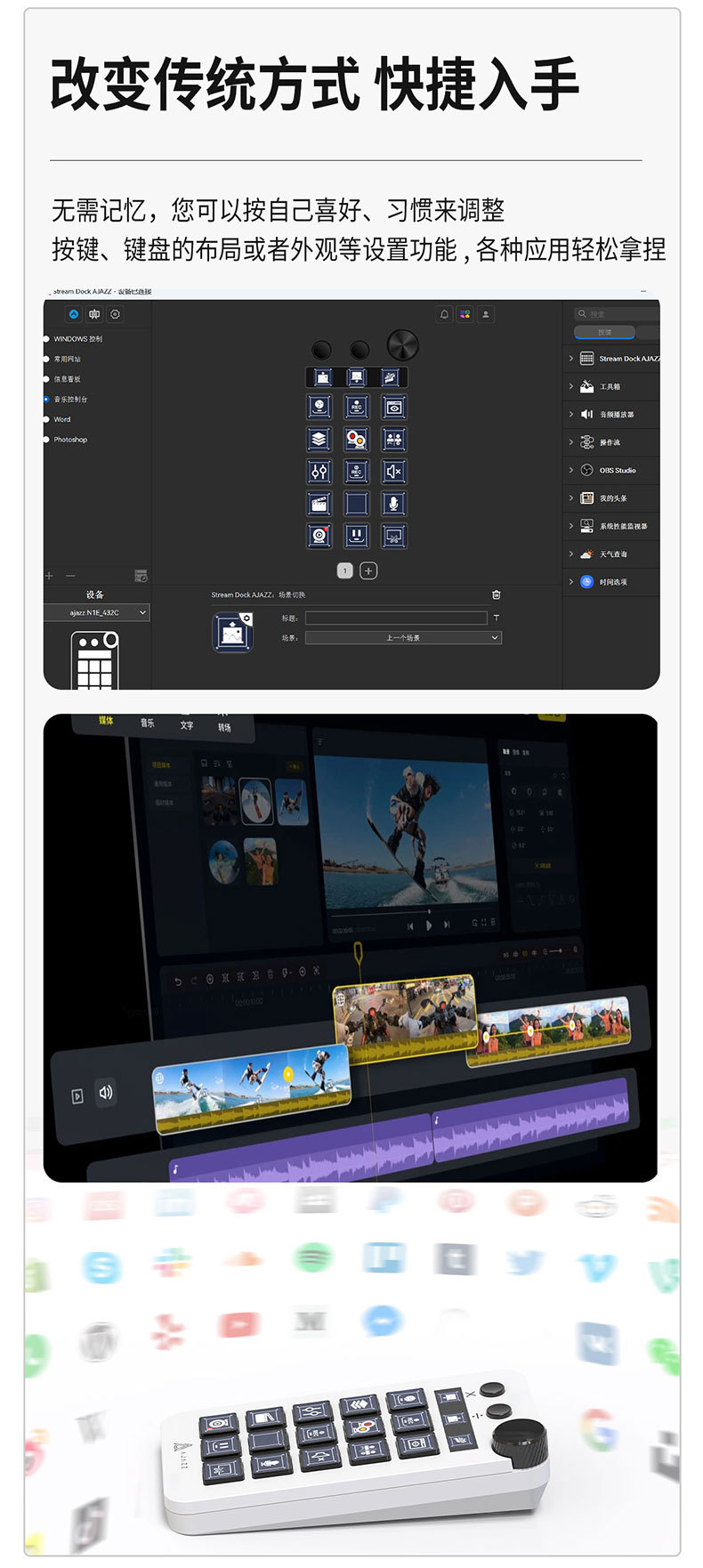Select the empty key beside the microphone key
The width and height of the screenshot is (703, 1568).
click(356, 503)
